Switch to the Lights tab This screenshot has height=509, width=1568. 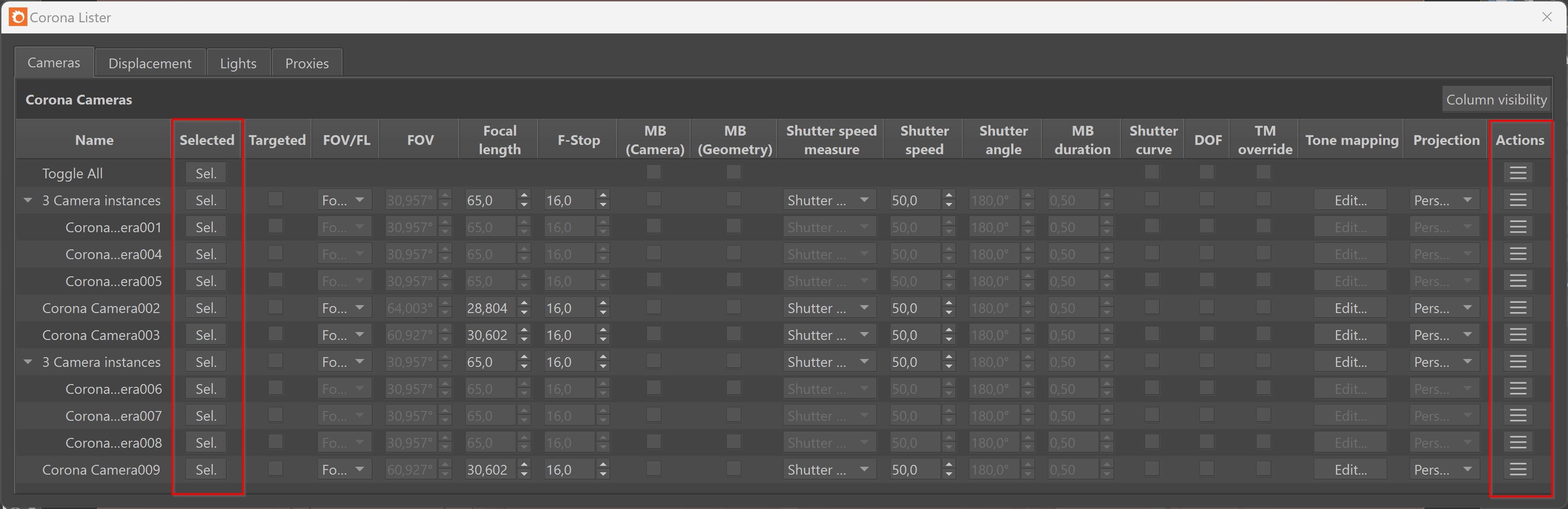coord(238,63)
